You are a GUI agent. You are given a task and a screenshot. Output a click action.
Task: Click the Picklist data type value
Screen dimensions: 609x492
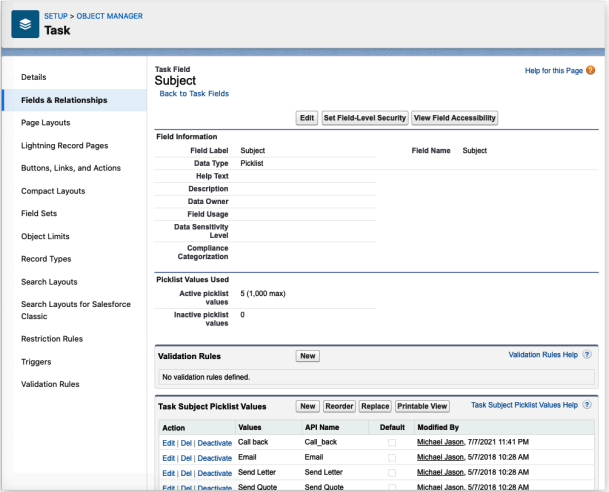click(252, 163)
